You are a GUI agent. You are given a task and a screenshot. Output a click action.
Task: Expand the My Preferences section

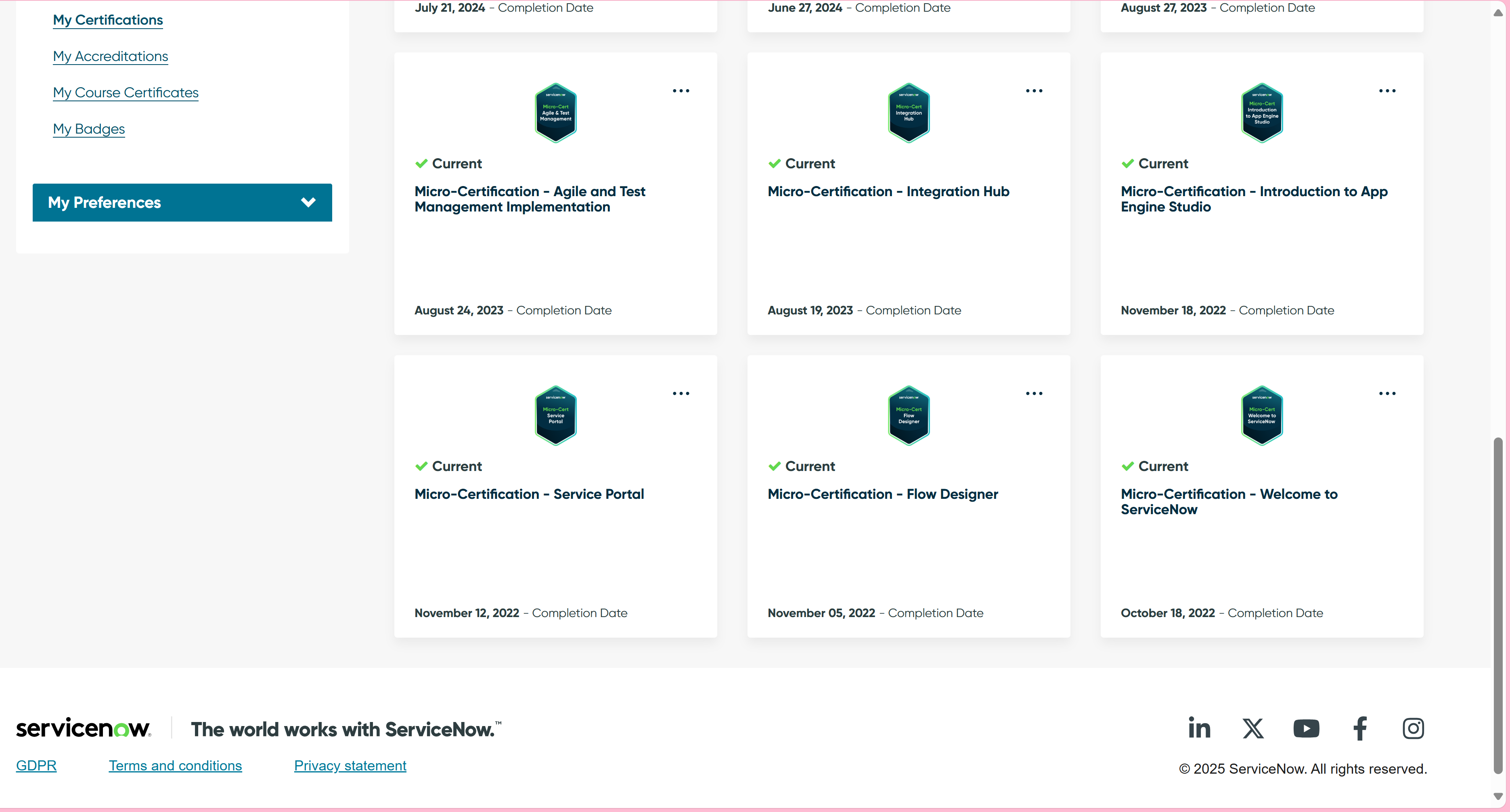pyautogui.click(x=182, y=202)
